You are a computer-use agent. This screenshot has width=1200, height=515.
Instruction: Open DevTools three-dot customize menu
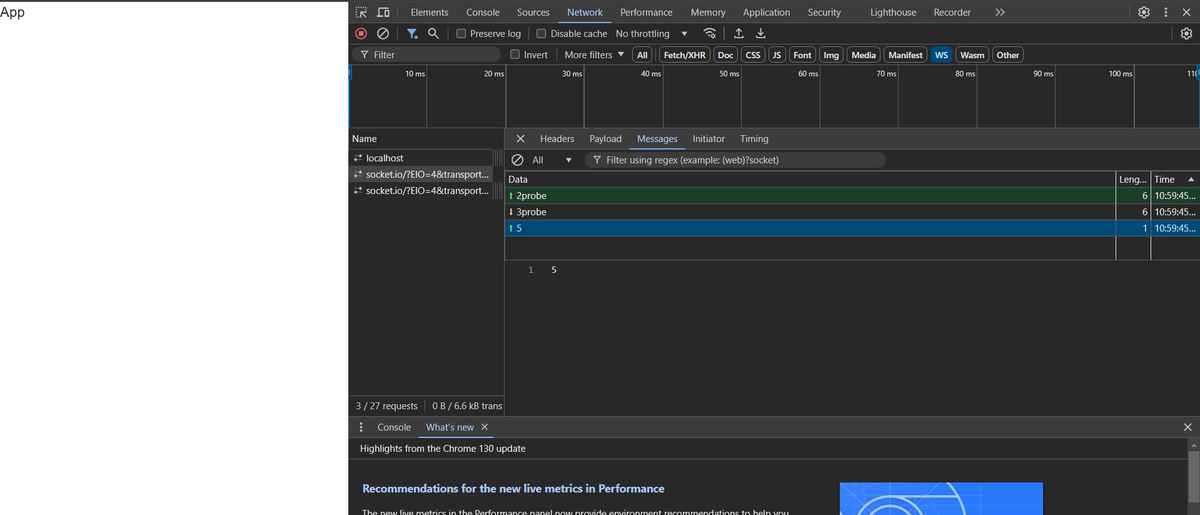[1167, 12]
